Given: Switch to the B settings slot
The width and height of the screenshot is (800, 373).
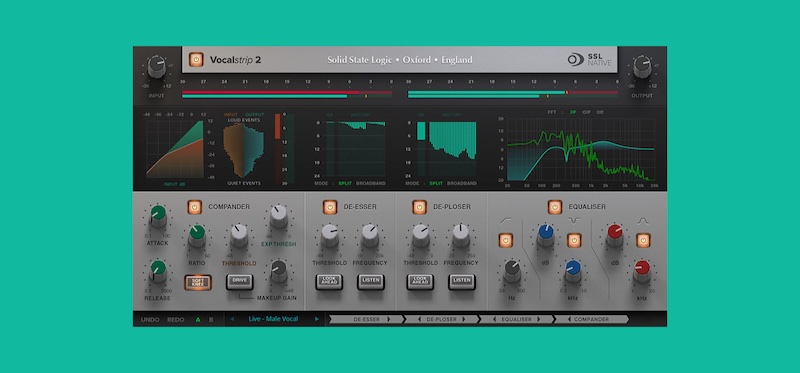Looking at the screenshot, I should pyautogui.click(x=211, y=320).
